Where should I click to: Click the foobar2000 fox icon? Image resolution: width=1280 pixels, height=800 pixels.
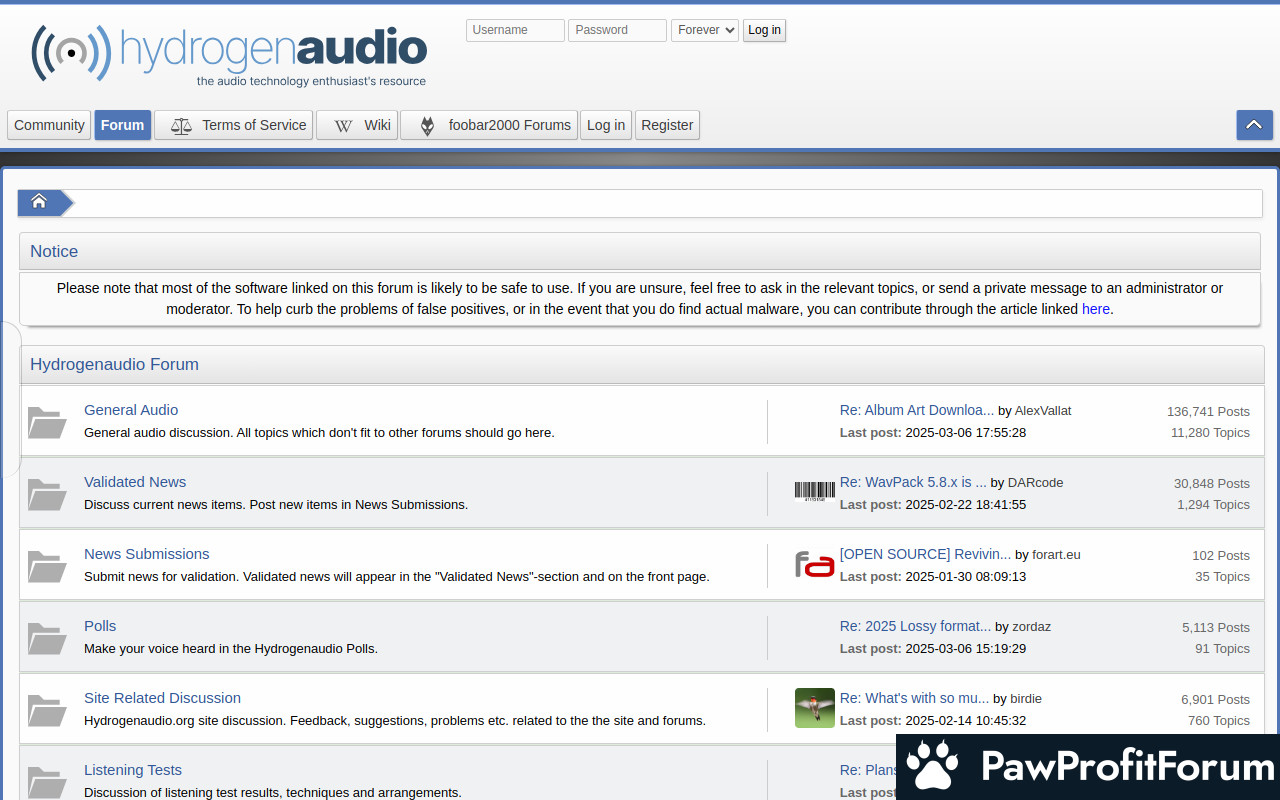click(427, 126)
